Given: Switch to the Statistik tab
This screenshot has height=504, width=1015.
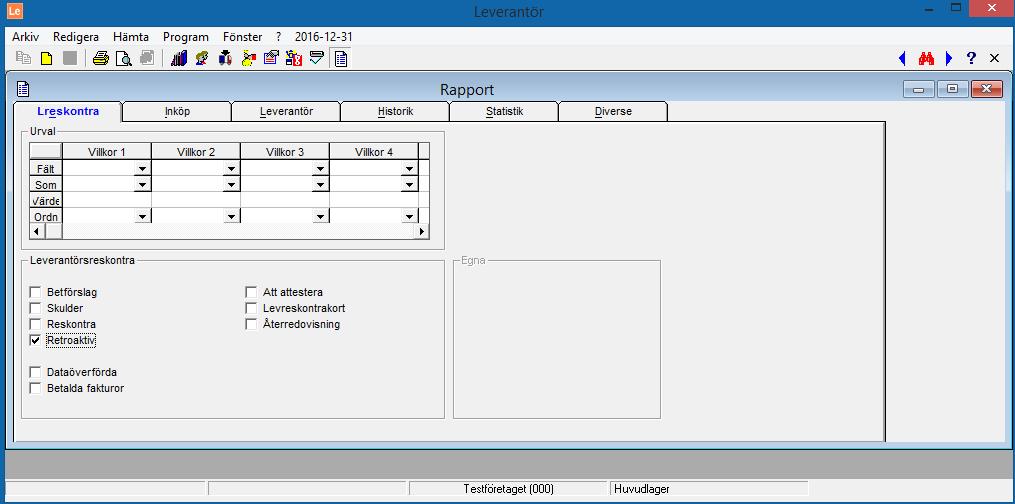Looking at the screenshot, I should [x=504, y=111].
